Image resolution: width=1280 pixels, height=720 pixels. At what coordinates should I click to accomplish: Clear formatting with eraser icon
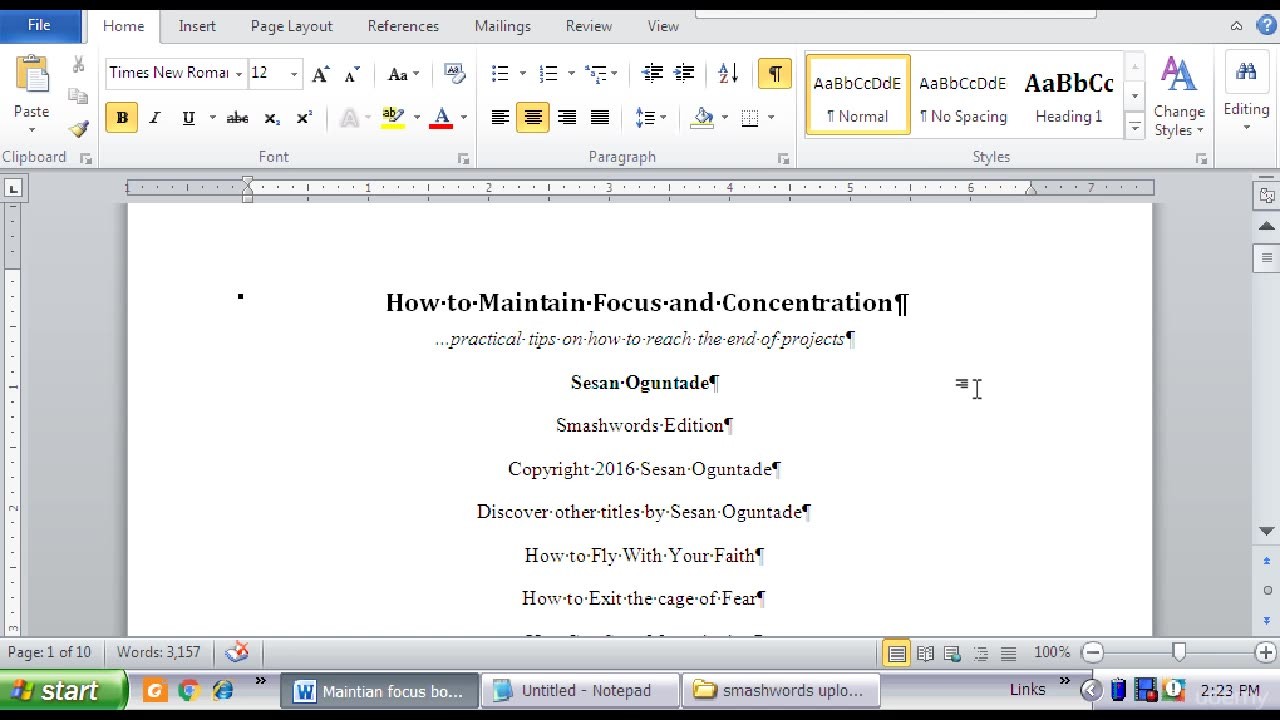[454, 73]
